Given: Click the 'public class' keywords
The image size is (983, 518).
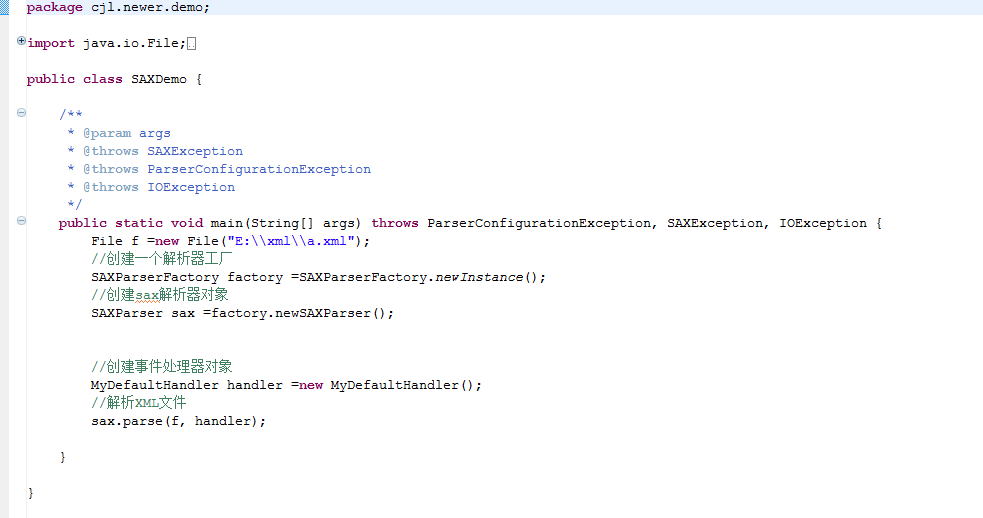Looking at the screenshot, I should coord(75,79).
